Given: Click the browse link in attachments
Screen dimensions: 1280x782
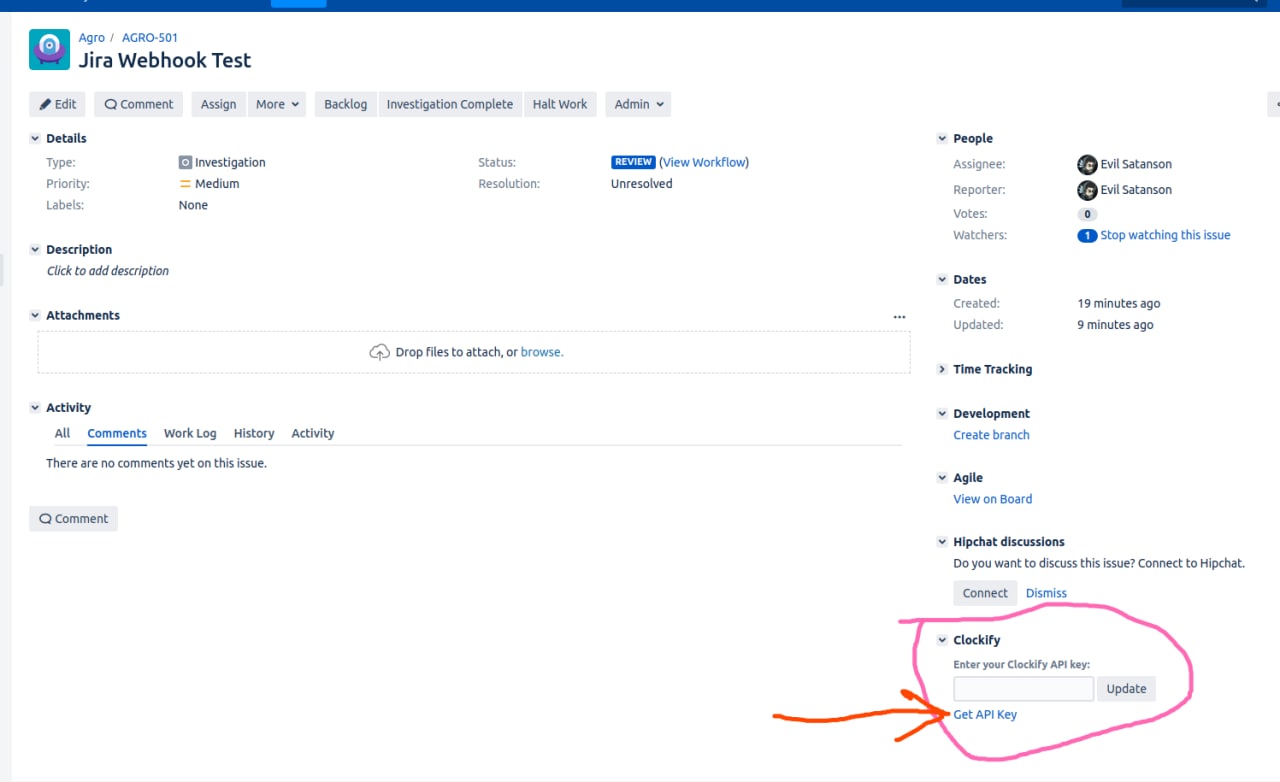Looking at the screenshot, I should (x=541, y=352).
